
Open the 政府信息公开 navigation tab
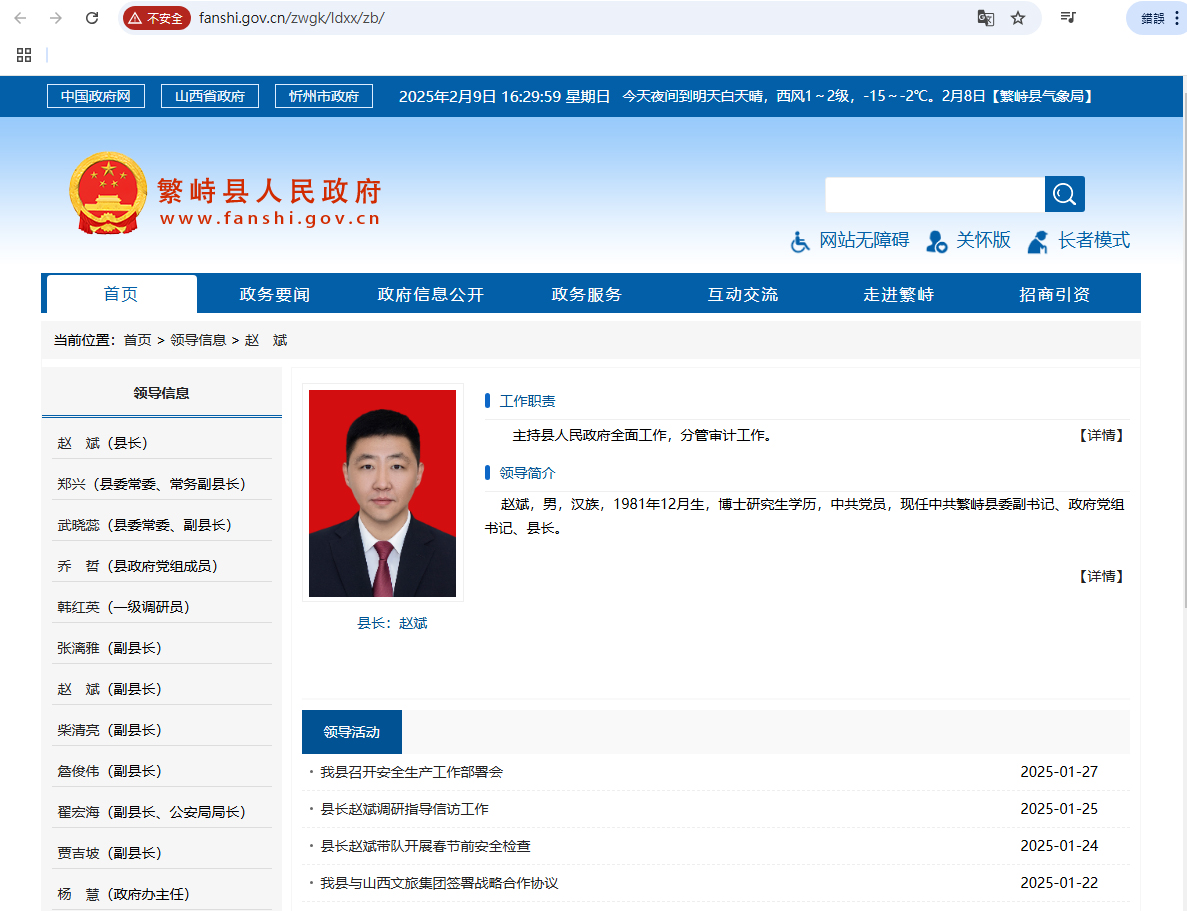pos(430,294)
